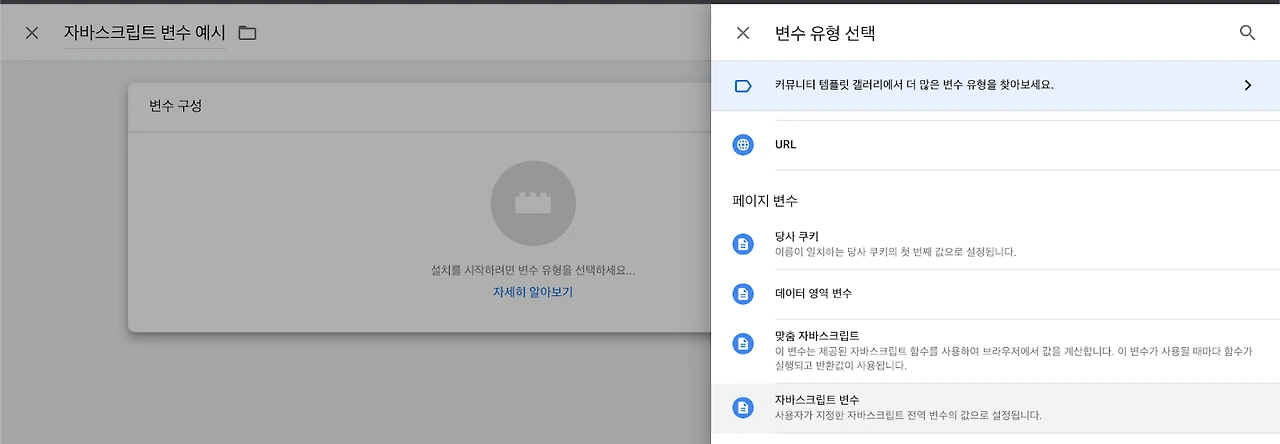The height and width of the screenshot is (444, 1280).
Task: Click the gray lego block variable type placeholder
Action: click(533, 203)
